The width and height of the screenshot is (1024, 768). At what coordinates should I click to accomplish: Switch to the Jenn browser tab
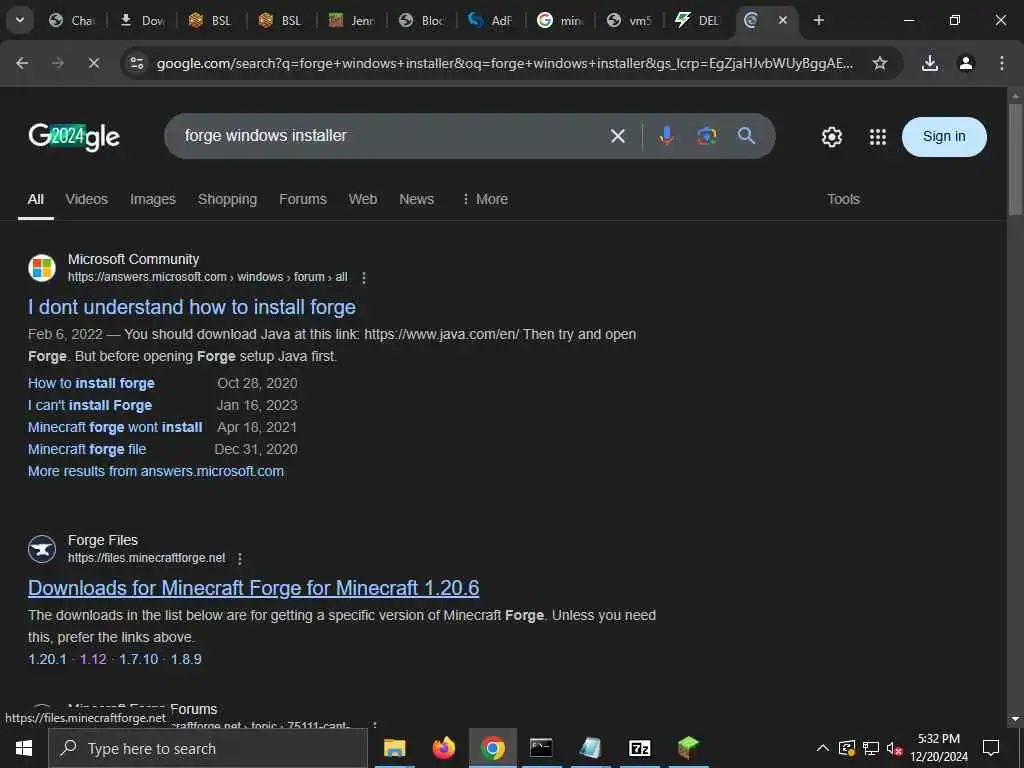(351, 20)
